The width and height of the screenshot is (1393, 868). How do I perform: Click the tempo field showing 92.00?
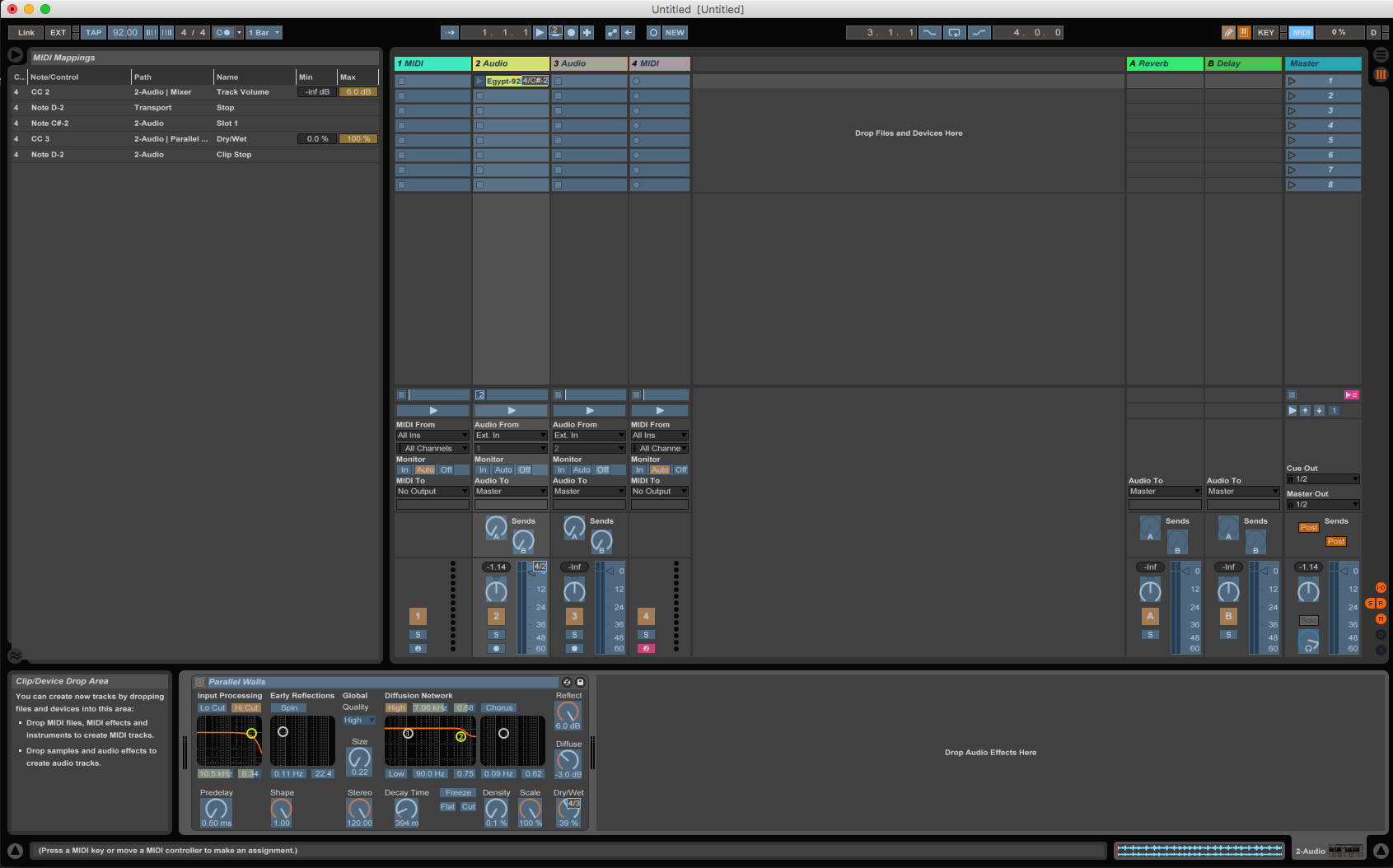pos(125,32)
